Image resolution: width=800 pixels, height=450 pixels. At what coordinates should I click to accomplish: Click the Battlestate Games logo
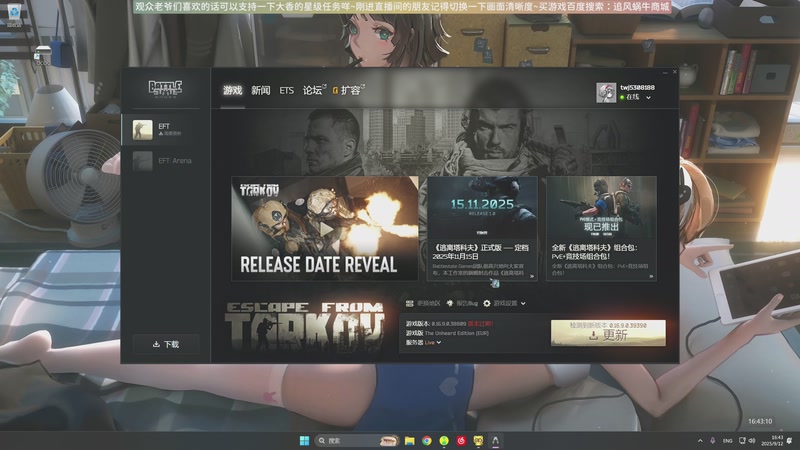[165, 88]
